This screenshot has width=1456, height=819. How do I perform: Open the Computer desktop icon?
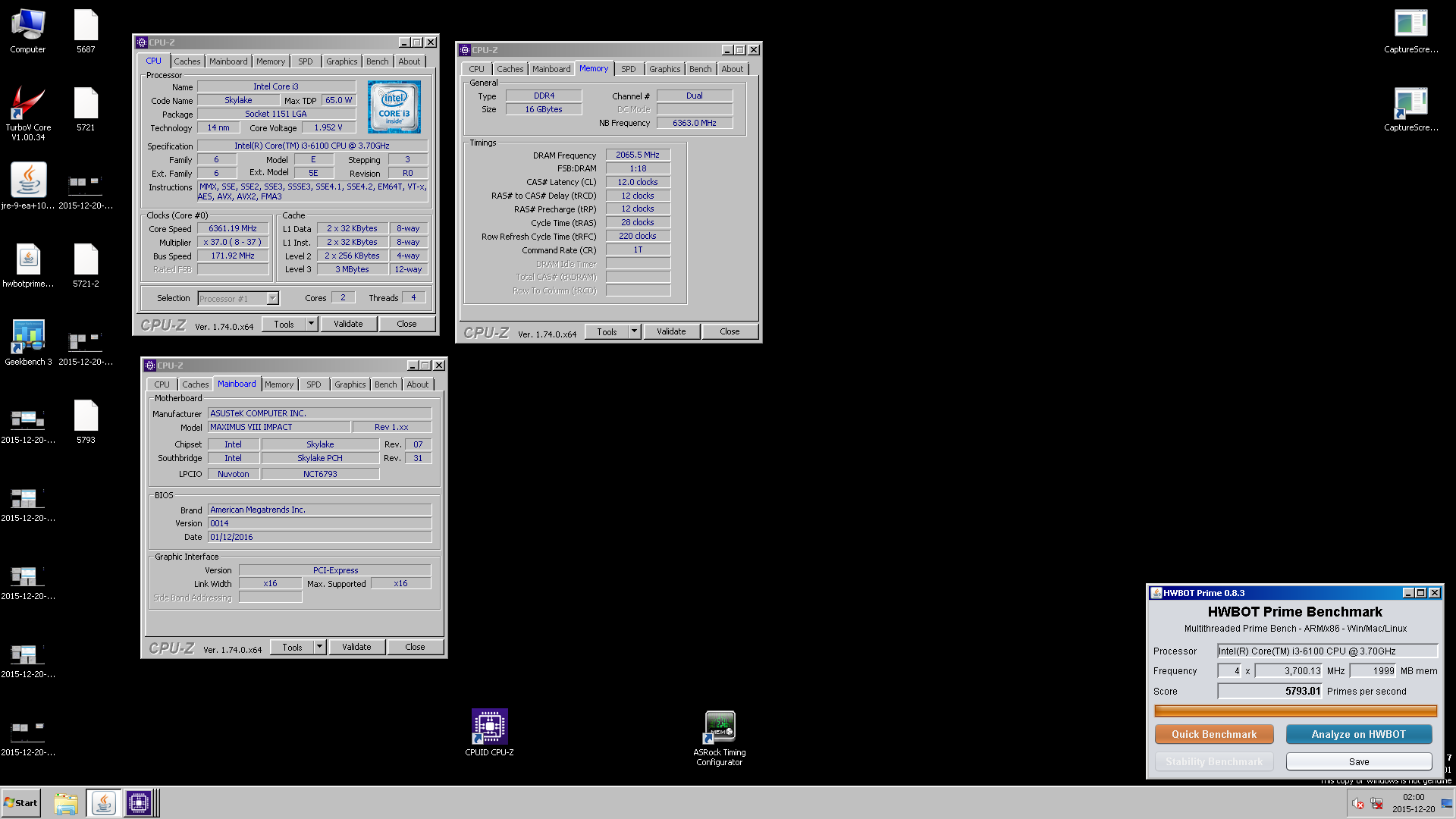coord(28,30)
